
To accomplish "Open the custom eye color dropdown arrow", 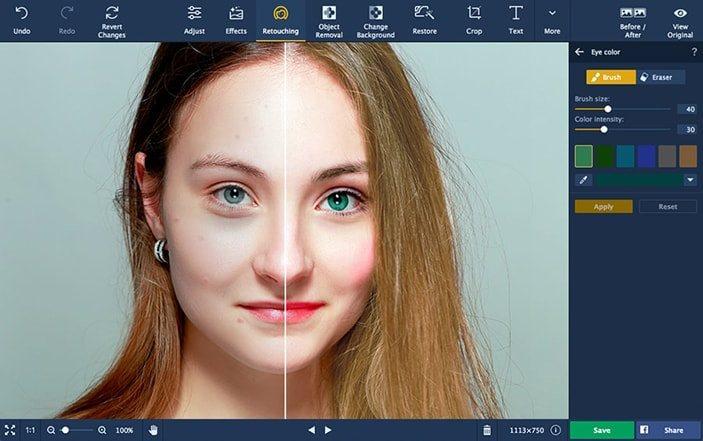I will (690, 180).
